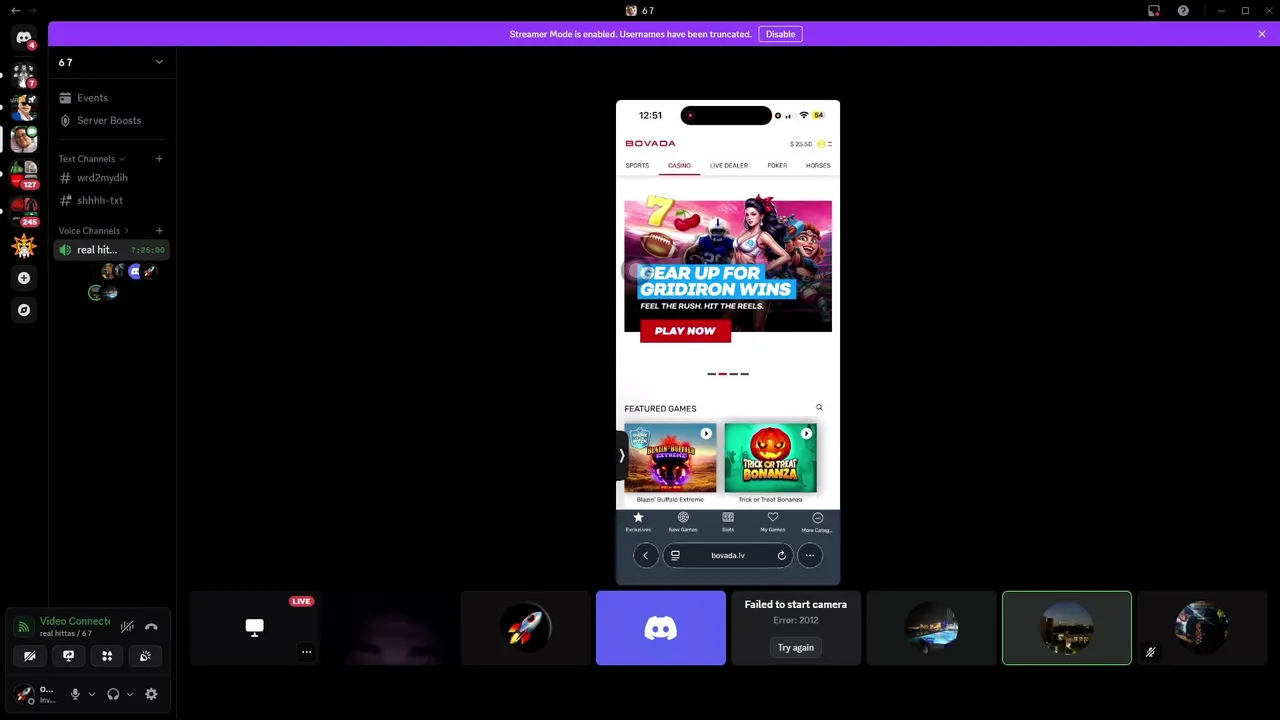
Task: Click Try again for the failed camera
Action: 796,648
